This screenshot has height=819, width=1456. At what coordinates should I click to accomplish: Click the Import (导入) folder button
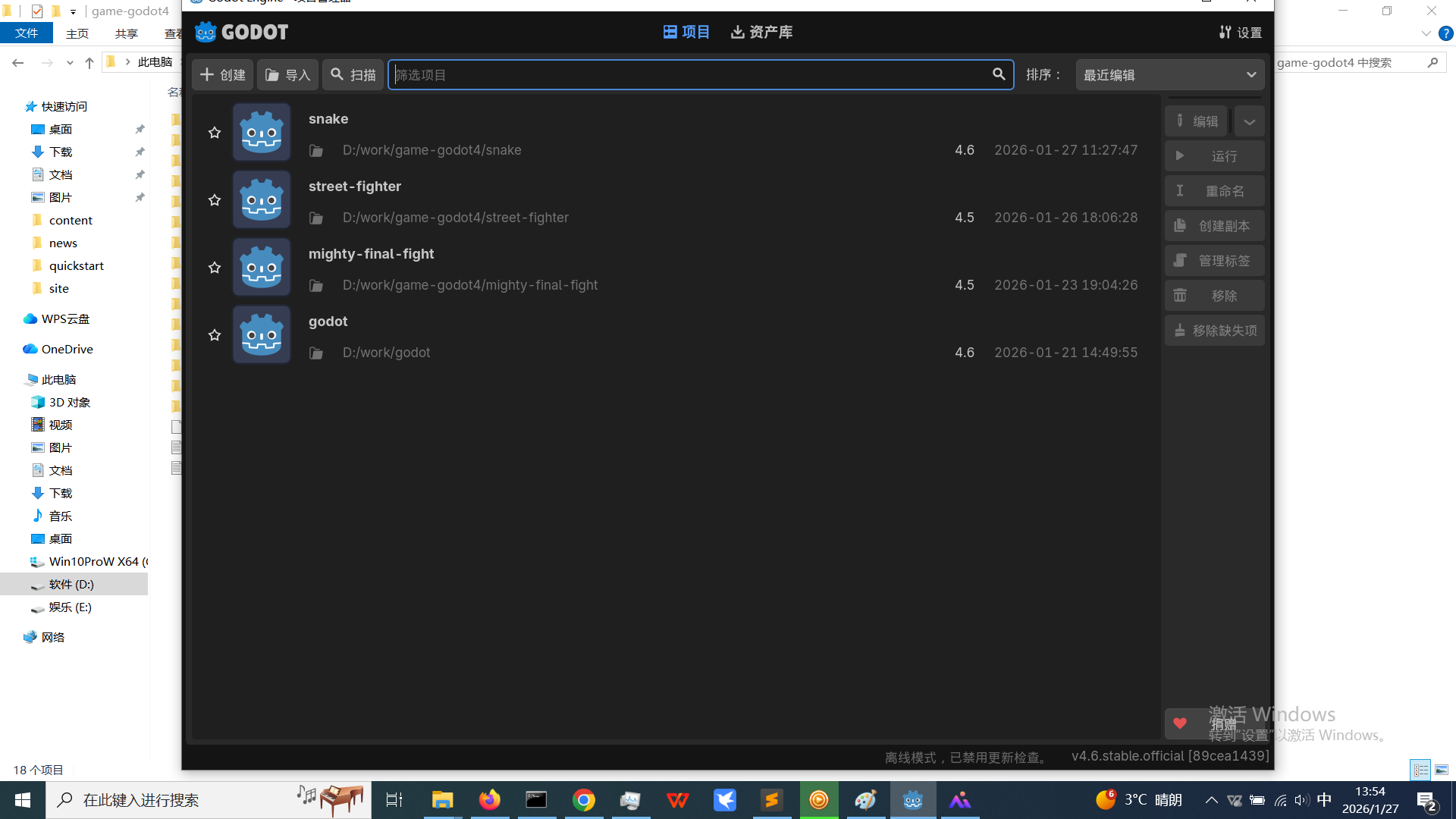[287, 75]
